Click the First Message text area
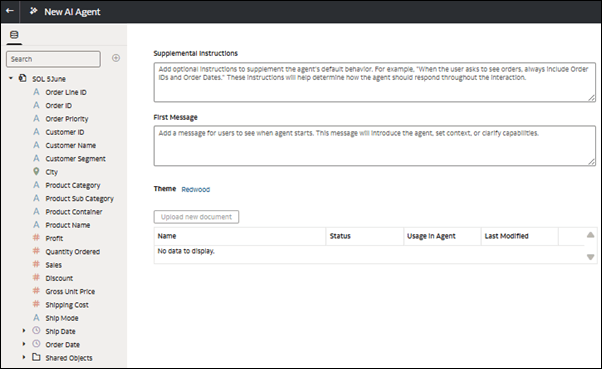This screenshot has width=602, height=369. coord(375,146)
